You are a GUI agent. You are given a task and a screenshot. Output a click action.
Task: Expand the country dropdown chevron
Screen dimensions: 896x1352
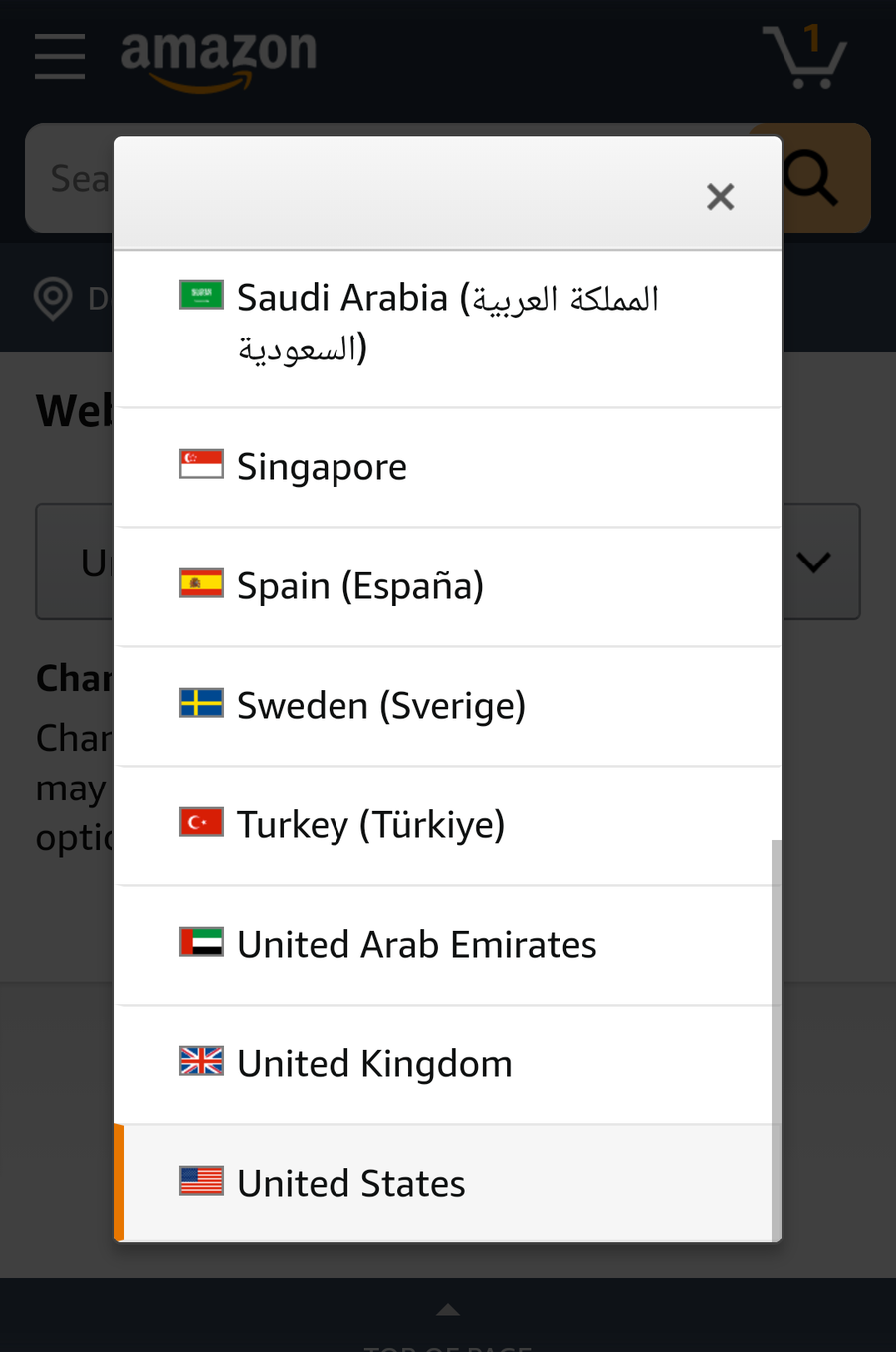point(814,563)
